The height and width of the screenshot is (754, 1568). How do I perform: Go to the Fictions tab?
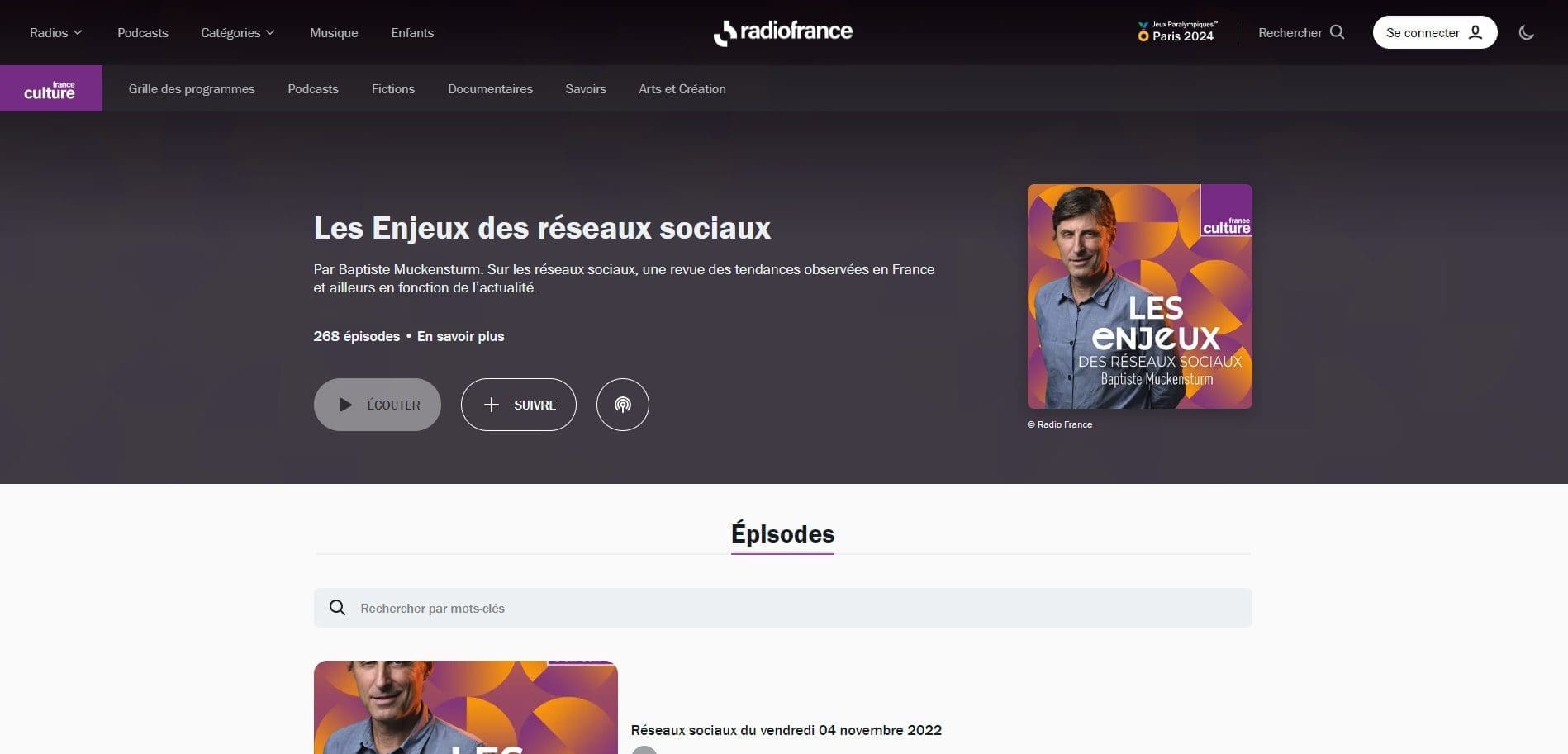(393, 89)
